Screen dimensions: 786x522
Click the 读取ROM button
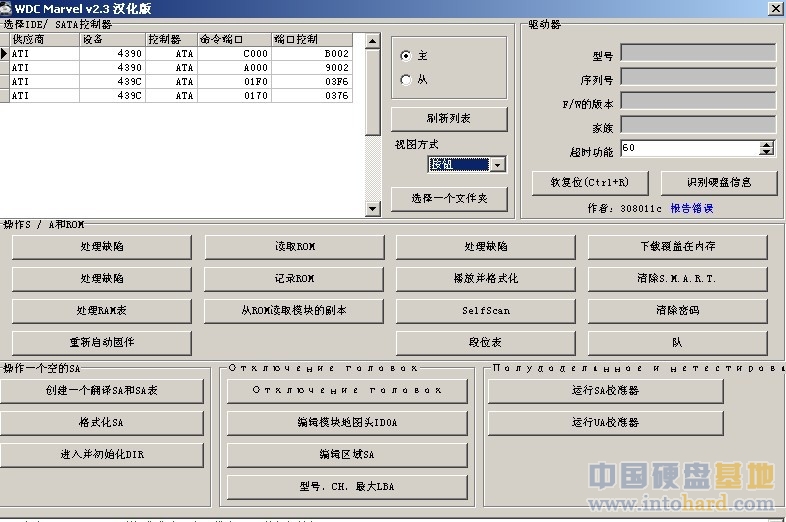294,247
